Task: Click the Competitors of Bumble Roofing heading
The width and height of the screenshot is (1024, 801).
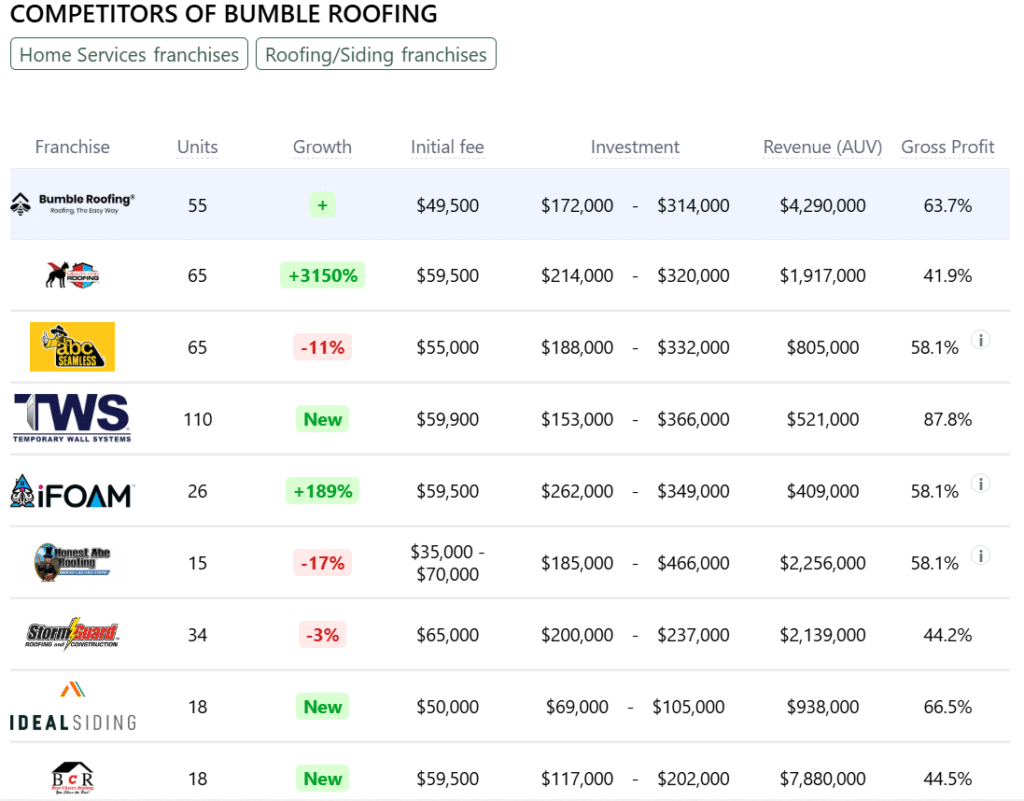Action: [x=224, y=14]
